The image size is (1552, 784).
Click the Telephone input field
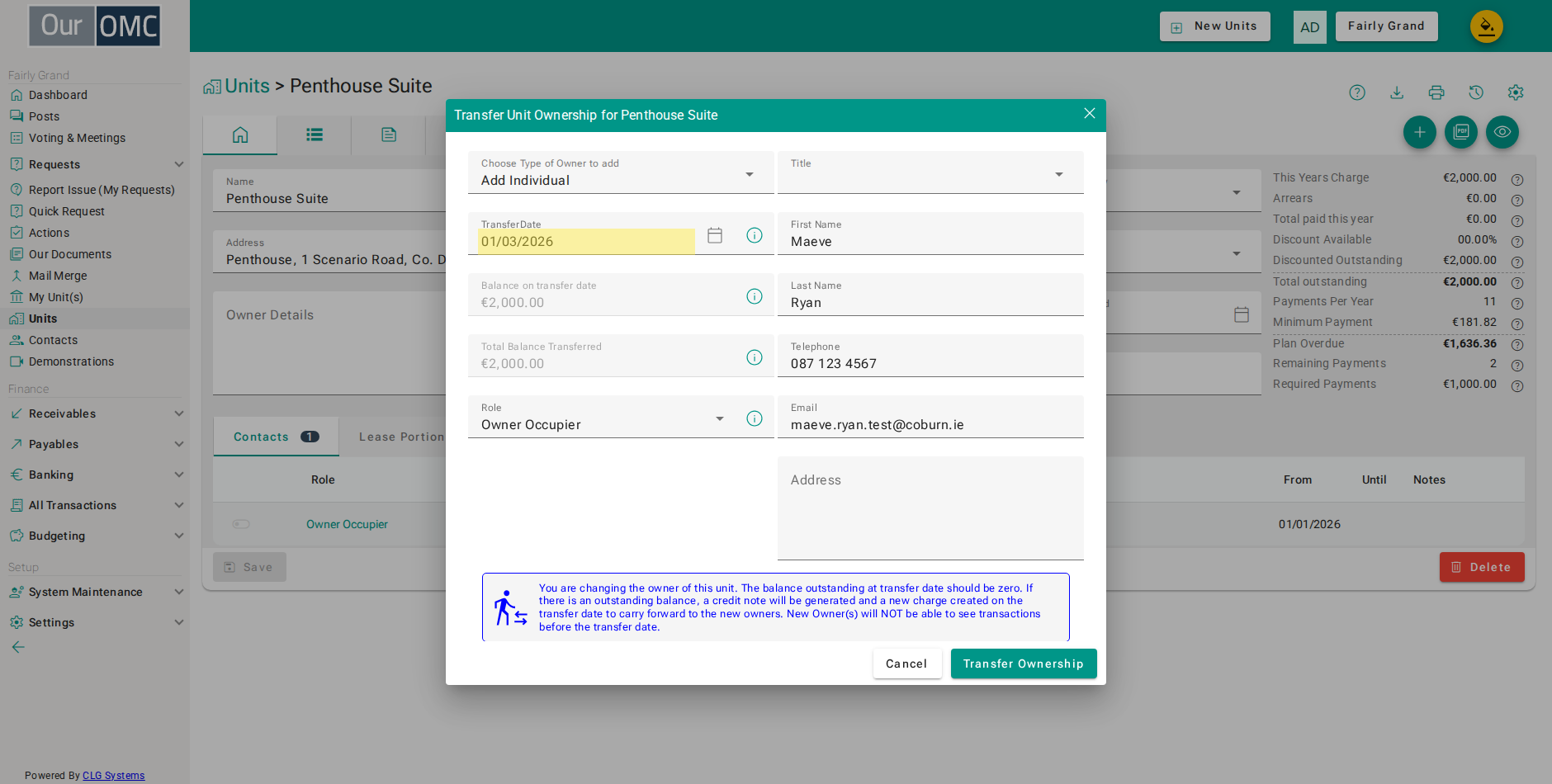pos(930,356)
